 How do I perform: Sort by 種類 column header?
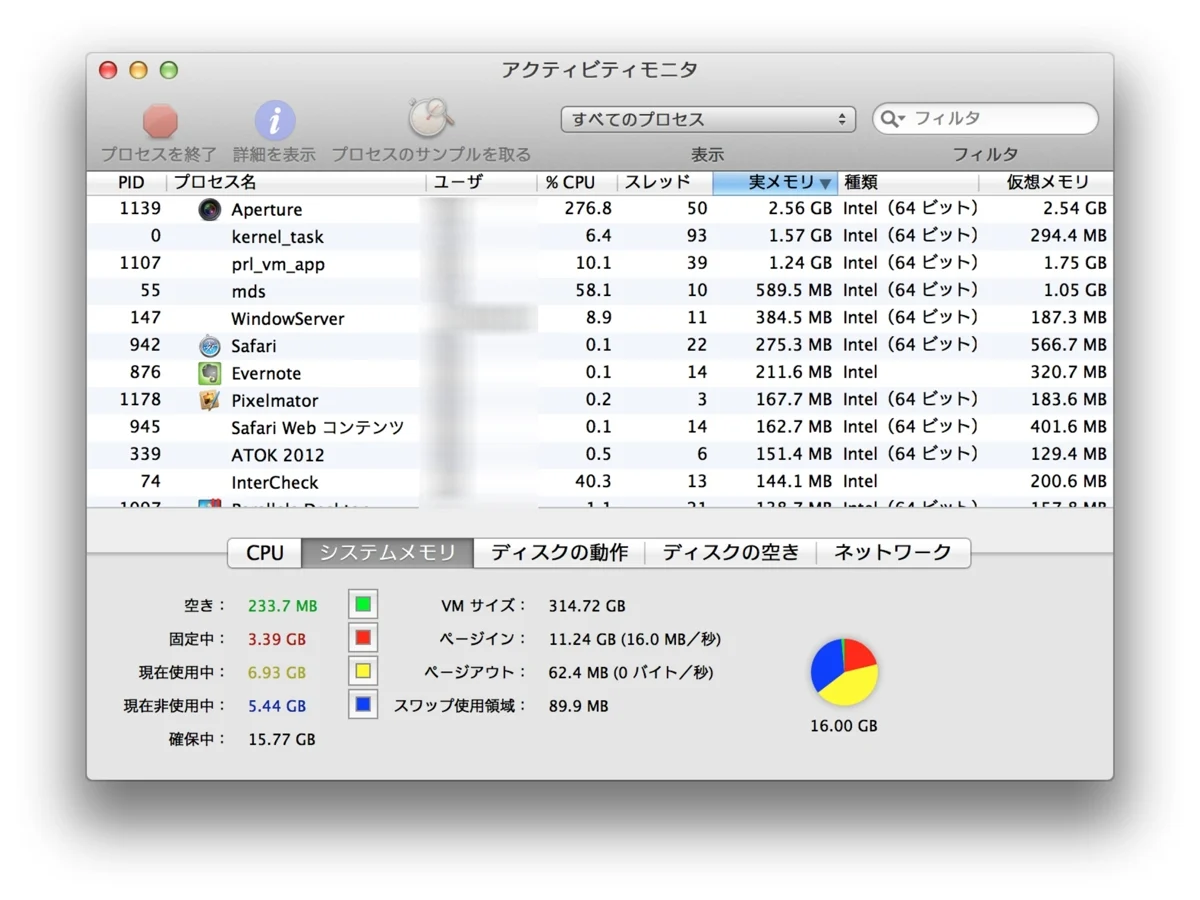pyautogui.click(x=908, y=183)
